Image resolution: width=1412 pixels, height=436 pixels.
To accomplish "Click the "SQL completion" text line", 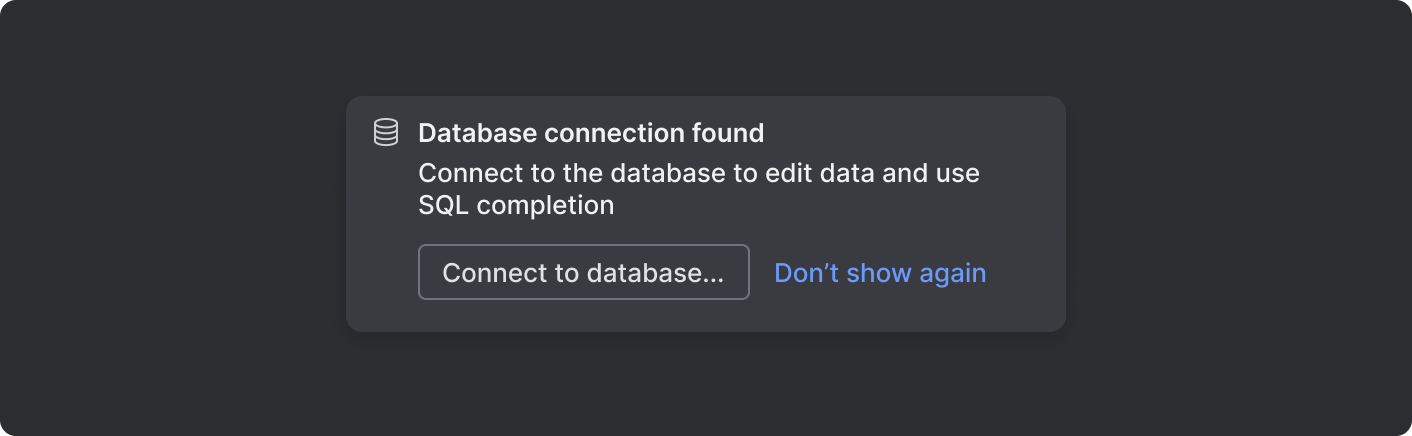I will [515, 205].
